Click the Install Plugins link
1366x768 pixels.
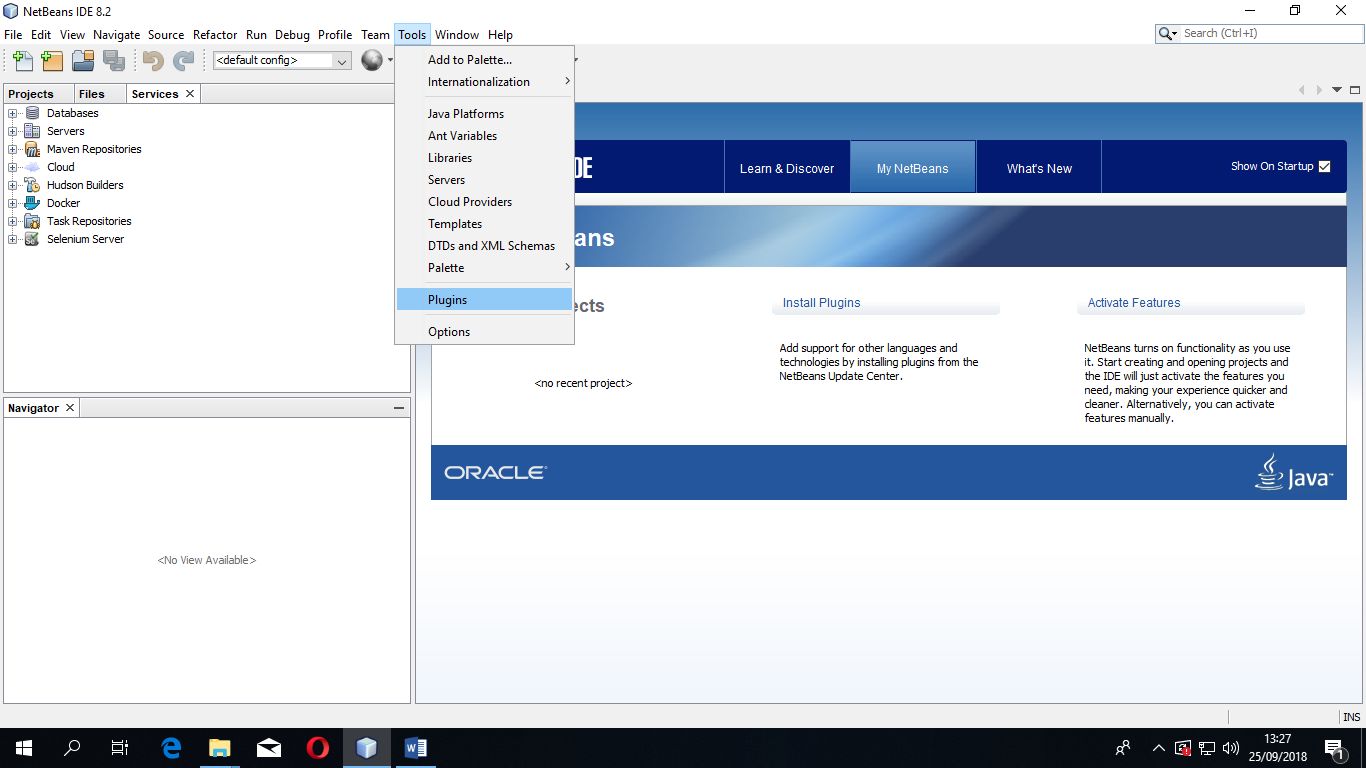coord(821,303)
